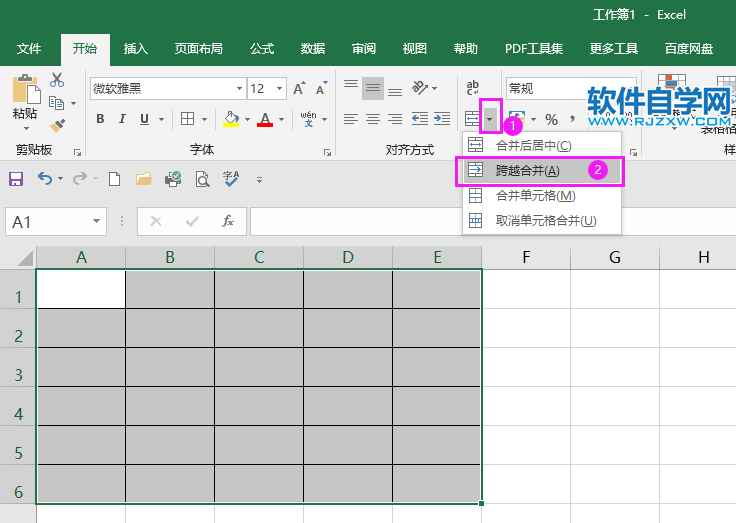Screen dimensions: 736x523
Task: Create new blank workbook icon
Action: [x=114, y=179]
